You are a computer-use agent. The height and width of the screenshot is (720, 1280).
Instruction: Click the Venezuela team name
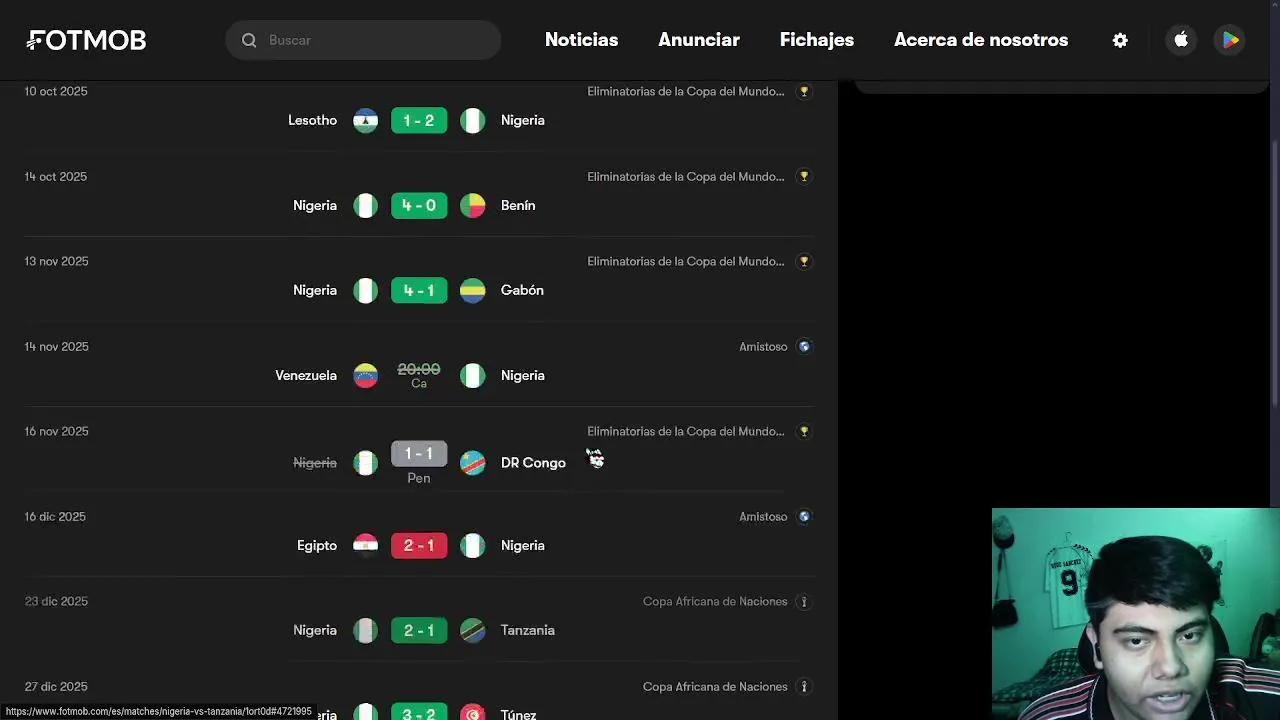306,375
